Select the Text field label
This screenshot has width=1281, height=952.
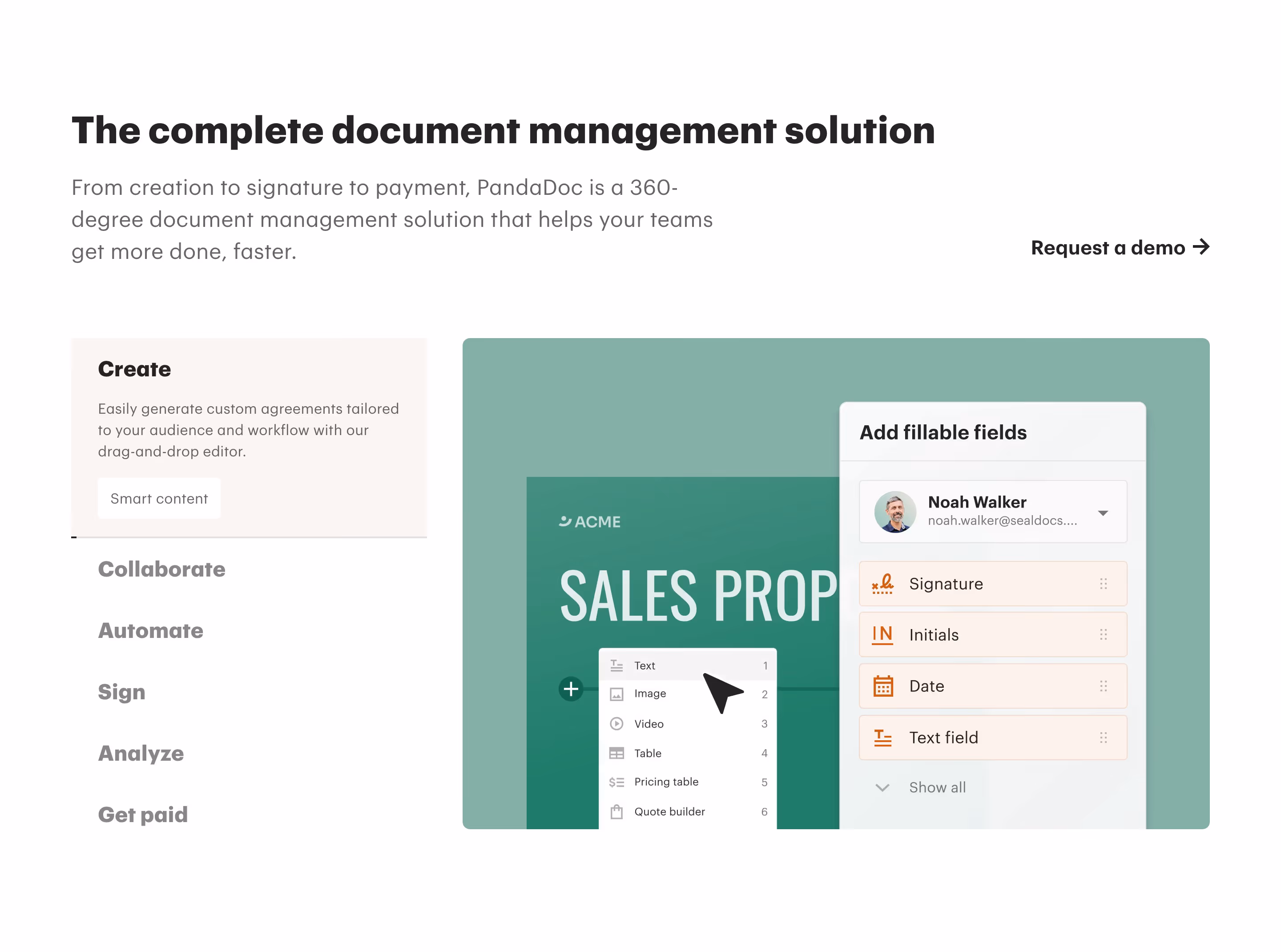(943, 738)
